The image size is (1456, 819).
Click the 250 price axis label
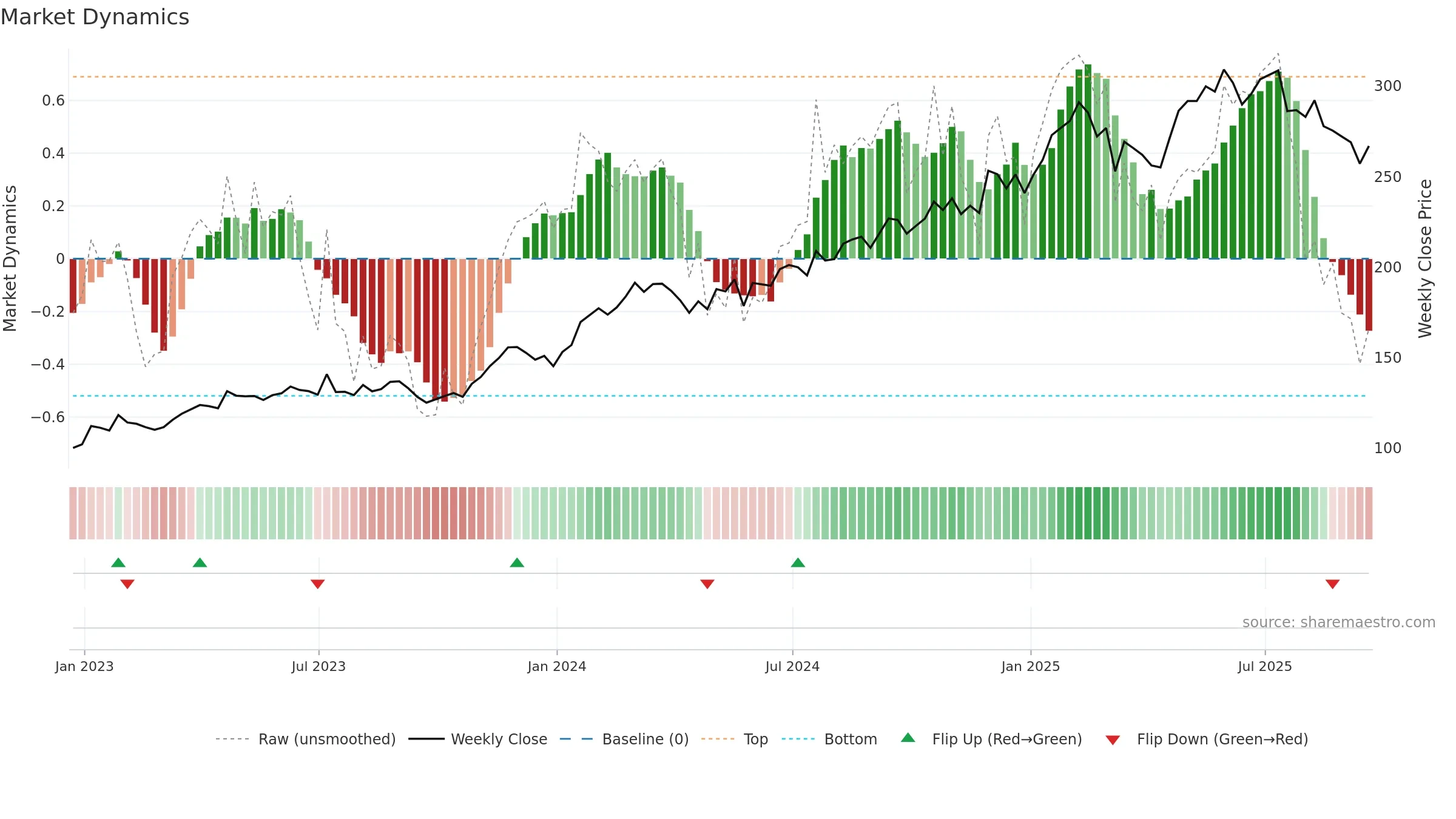1388,177
